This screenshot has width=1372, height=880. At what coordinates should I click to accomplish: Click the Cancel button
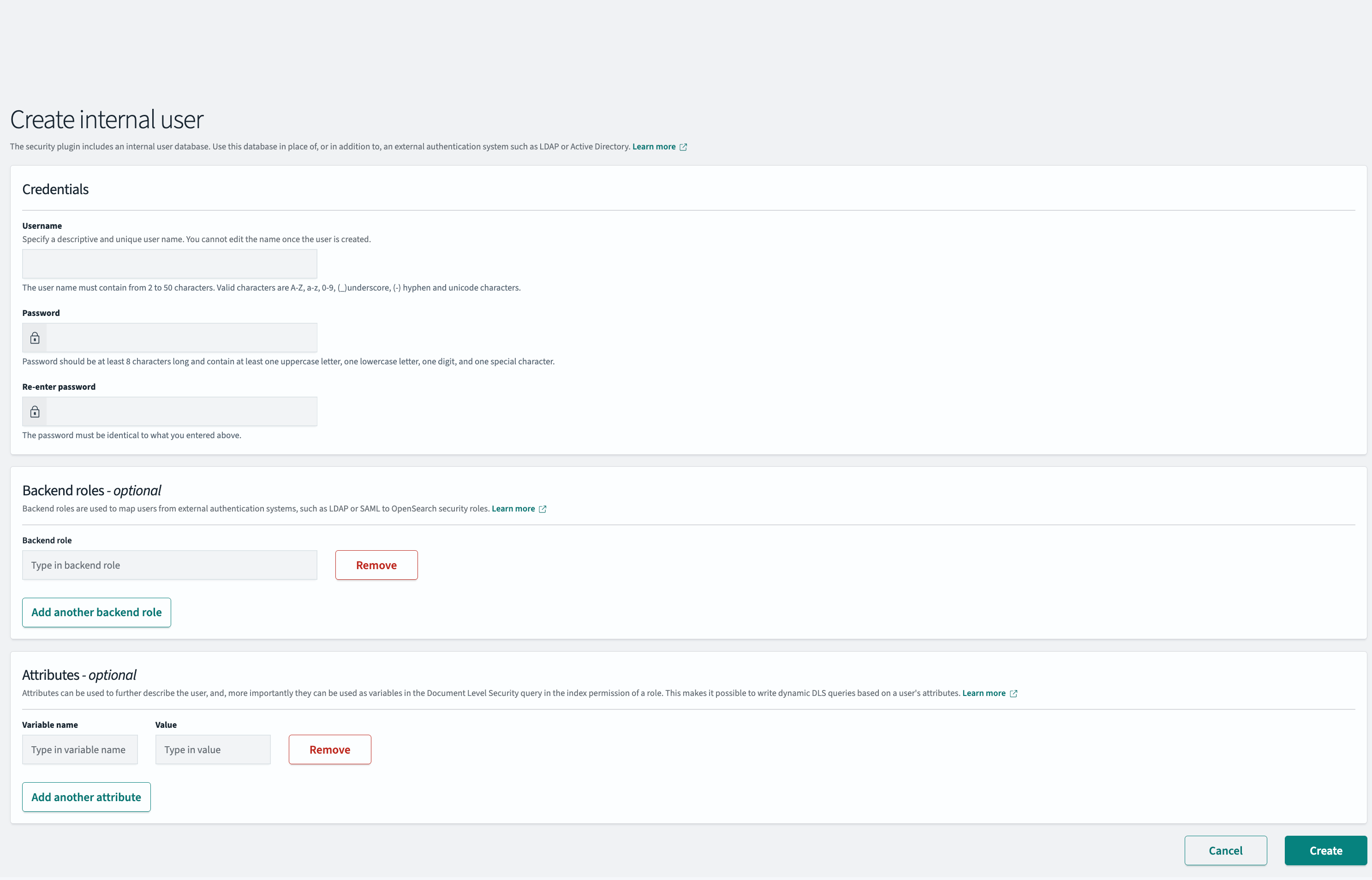pyautogui.click(x=1225, y=850)
